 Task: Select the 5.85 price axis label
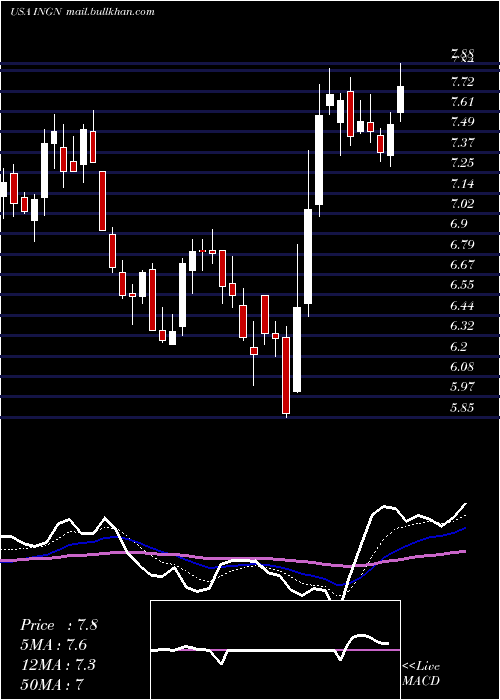[462, 407]
